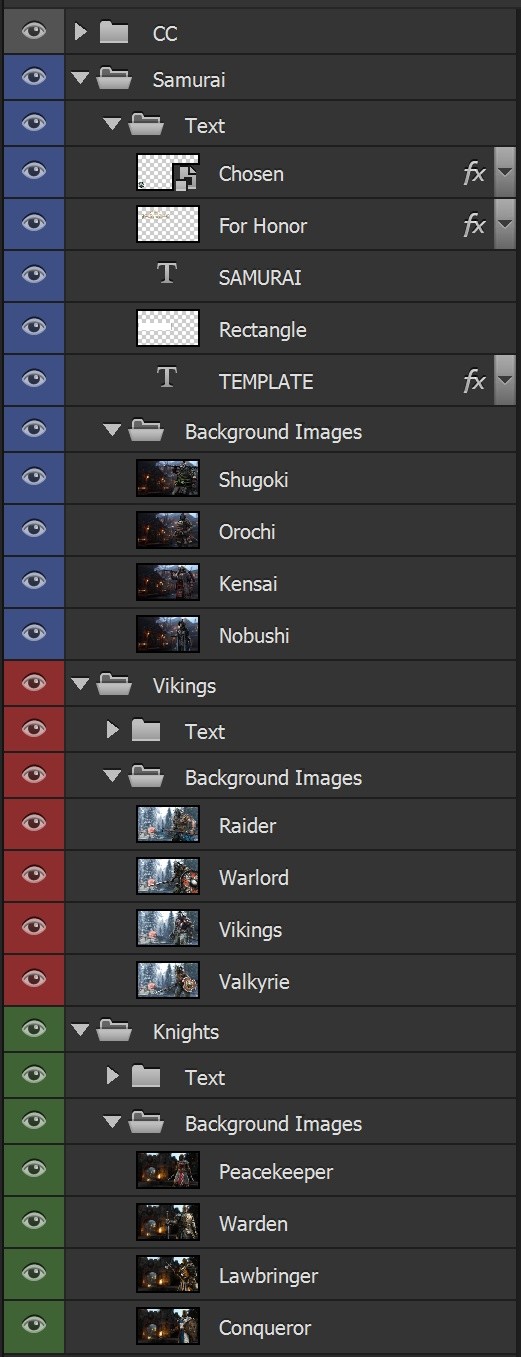Select the For Honor layer thumbnail
Screen dimensions: 521x1357
(x=168, y=225)
